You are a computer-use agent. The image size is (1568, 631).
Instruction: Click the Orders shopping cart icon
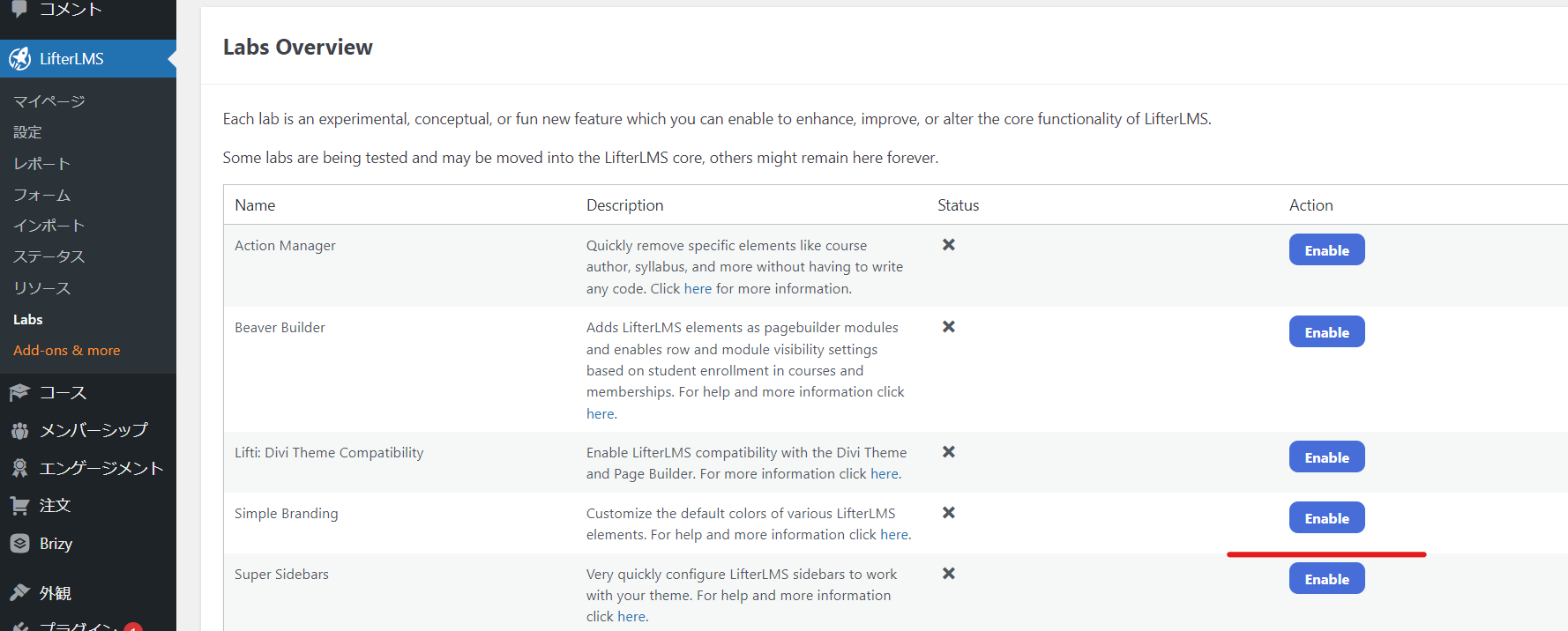click(x=19, y=506)
